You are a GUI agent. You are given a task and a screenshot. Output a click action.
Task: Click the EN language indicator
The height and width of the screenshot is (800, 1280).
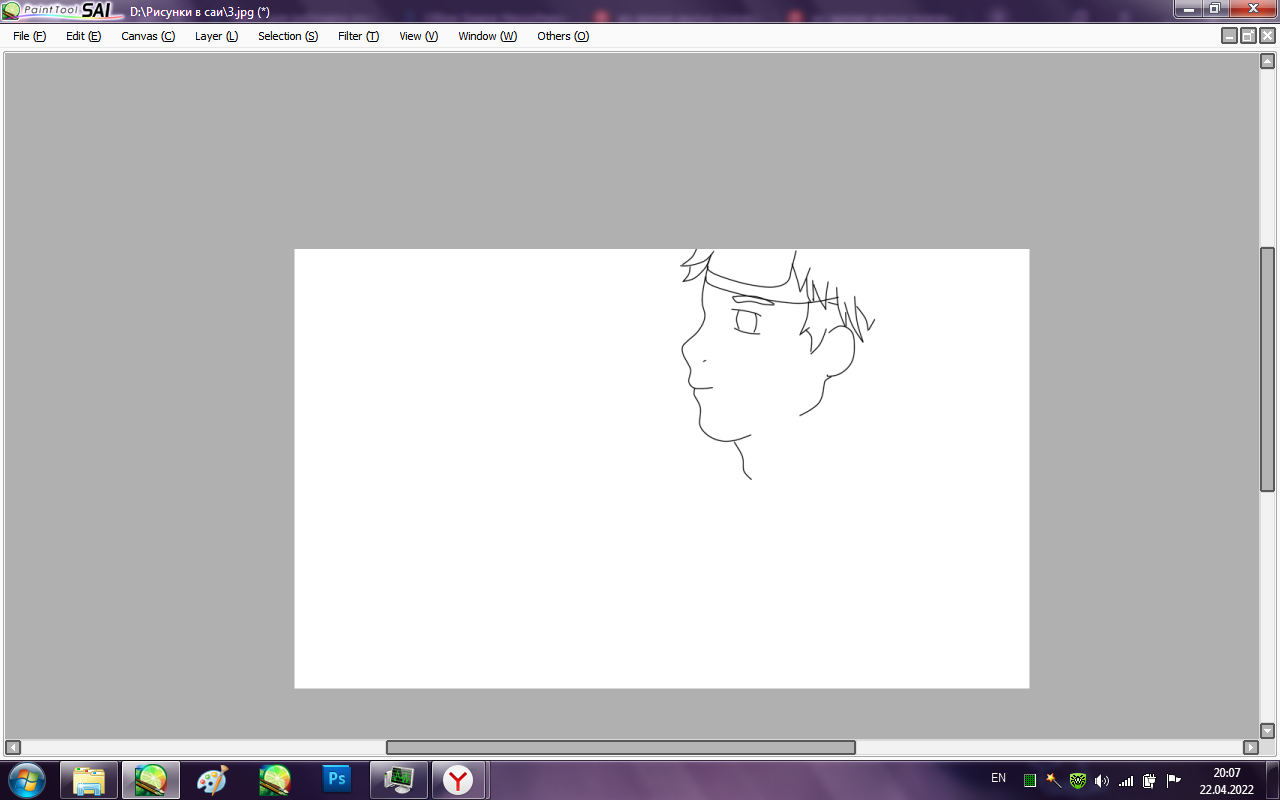coord(998,778)
